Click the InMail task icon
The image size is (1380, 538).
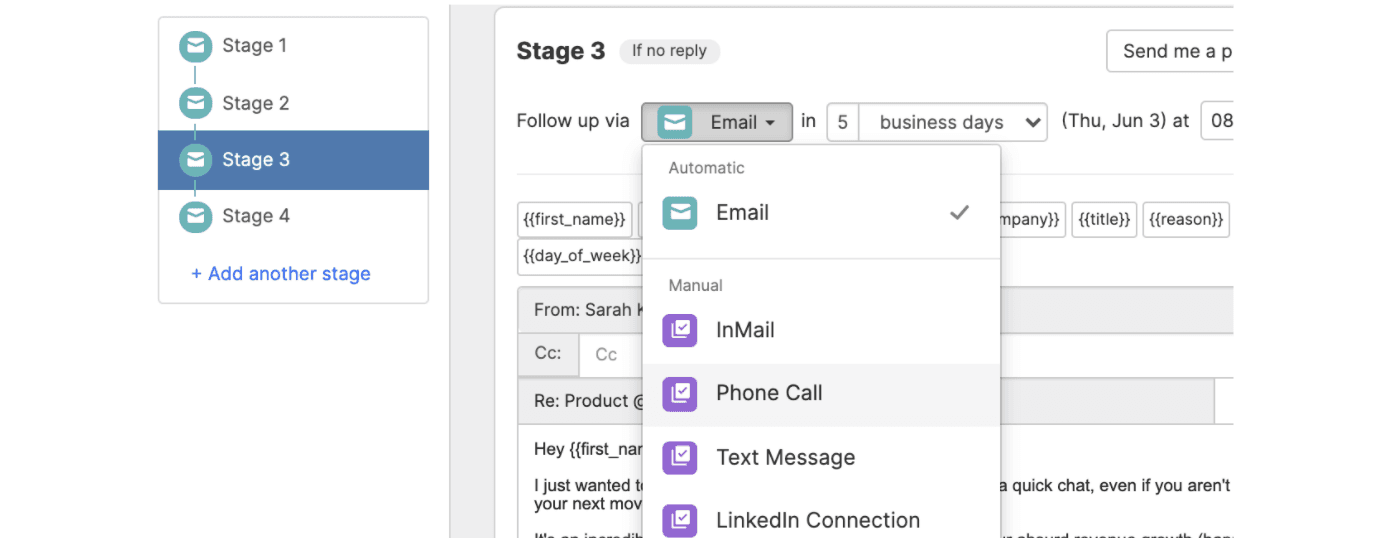(x=679, y=331)
